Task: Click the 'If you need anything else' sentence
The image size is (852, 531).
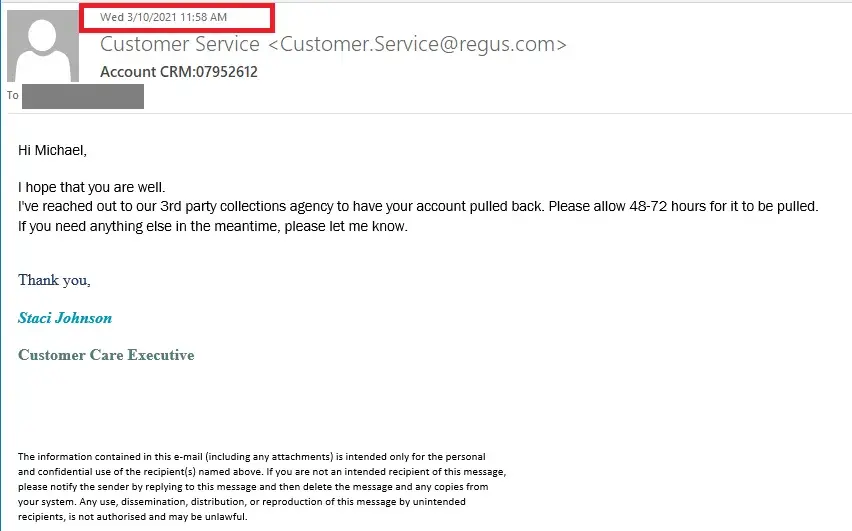Action: (213, 226)
